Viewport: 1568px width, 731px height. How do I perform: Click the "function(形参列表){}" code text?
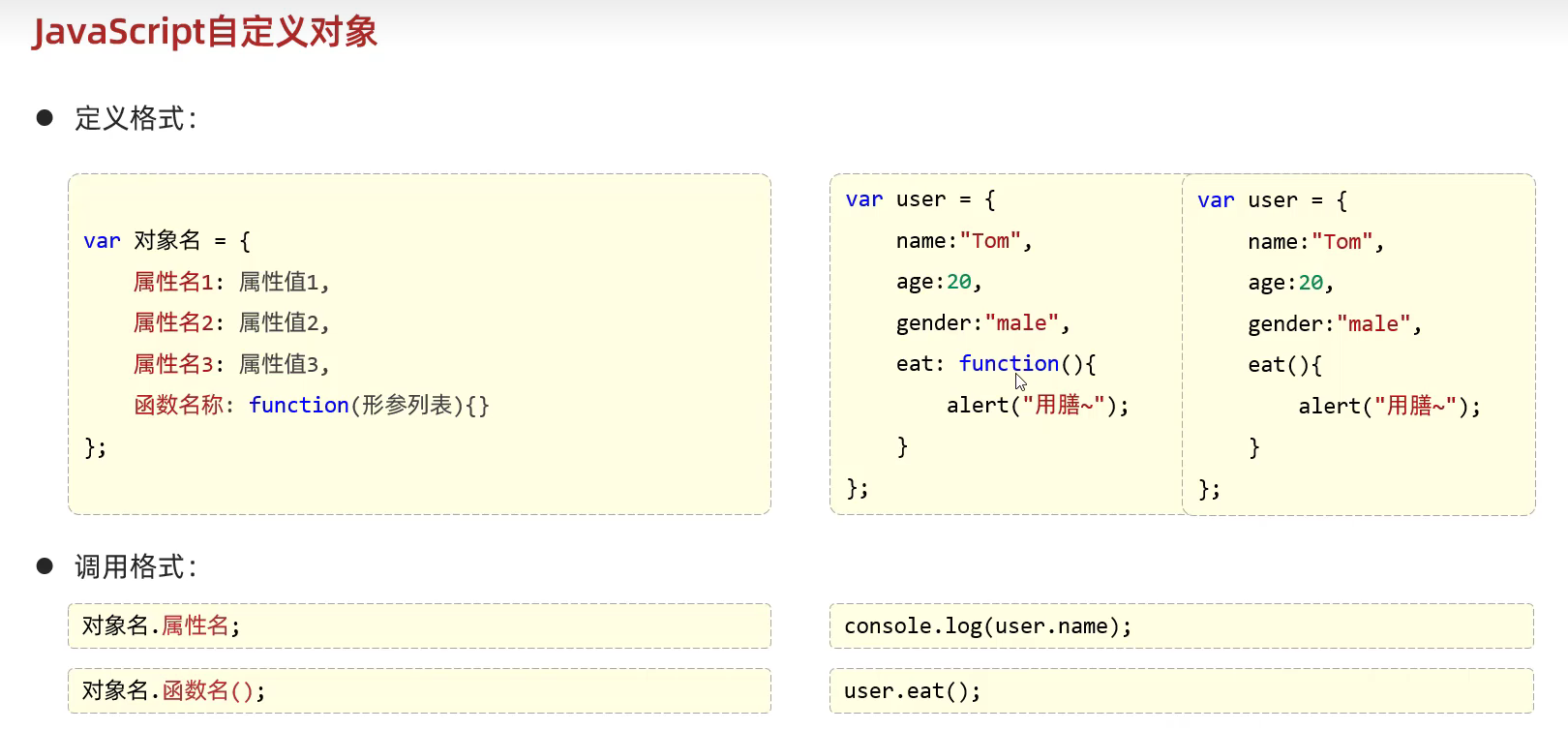tap(369, 405)
